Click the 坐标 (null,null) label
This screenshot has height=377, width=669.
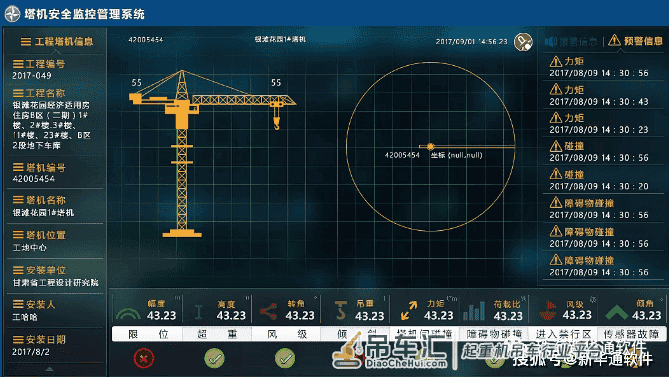[x=457, y=155]
